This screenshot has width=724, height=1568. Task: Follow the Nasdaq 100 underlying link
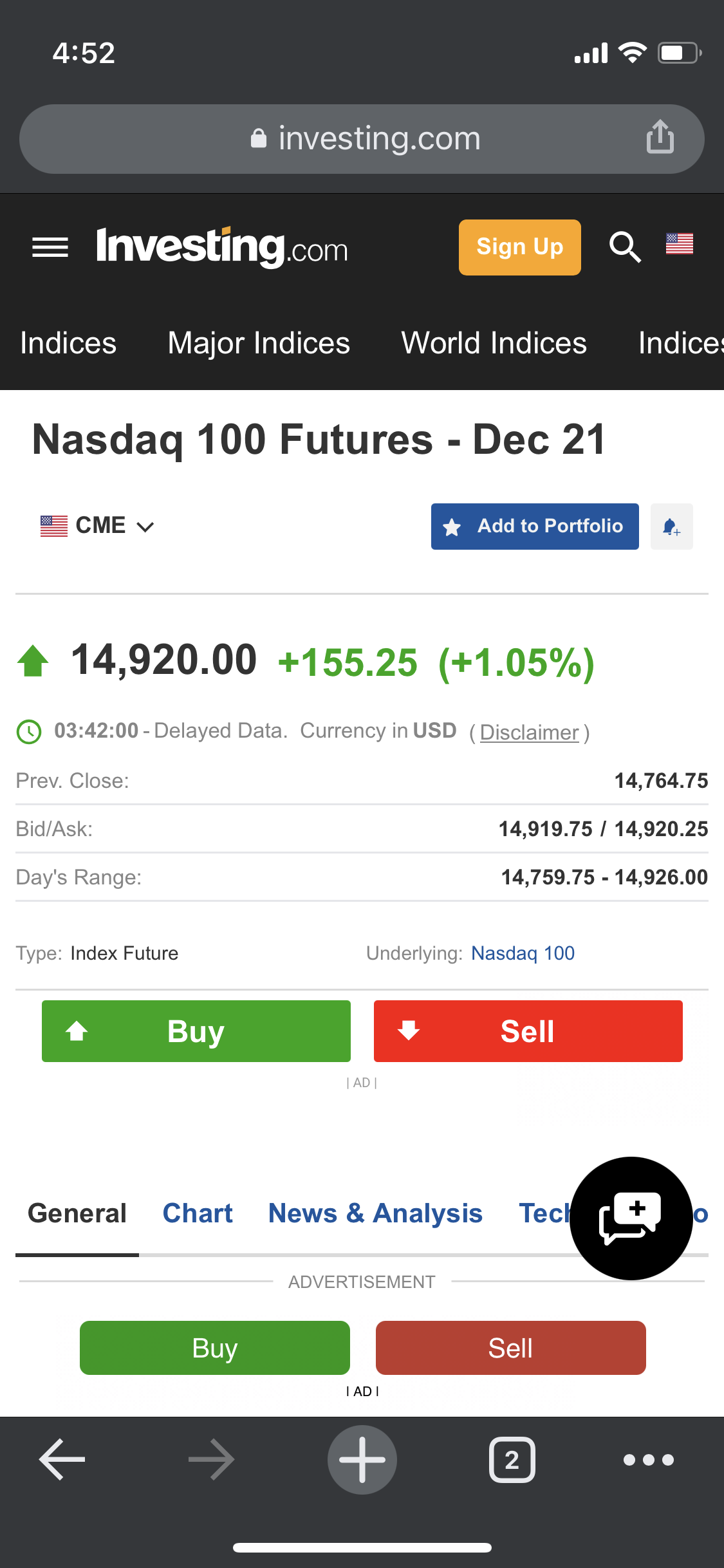(523, 953)
